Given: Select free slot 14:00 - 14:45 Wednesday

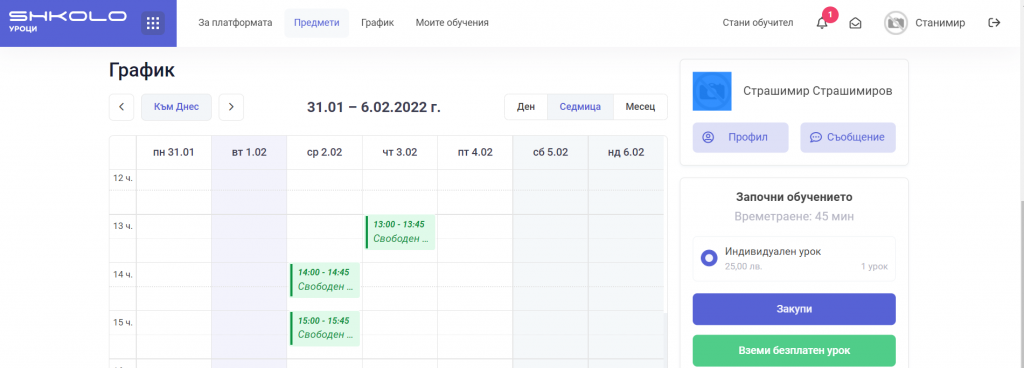Looking at the screenshot, I should pos(325,280).
